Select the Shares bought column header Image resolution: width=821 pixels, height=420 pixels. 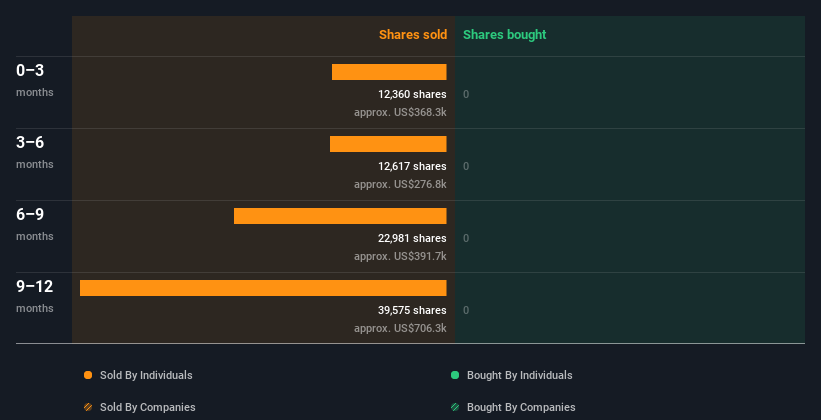pyautogui.click(x=505, y=35)
